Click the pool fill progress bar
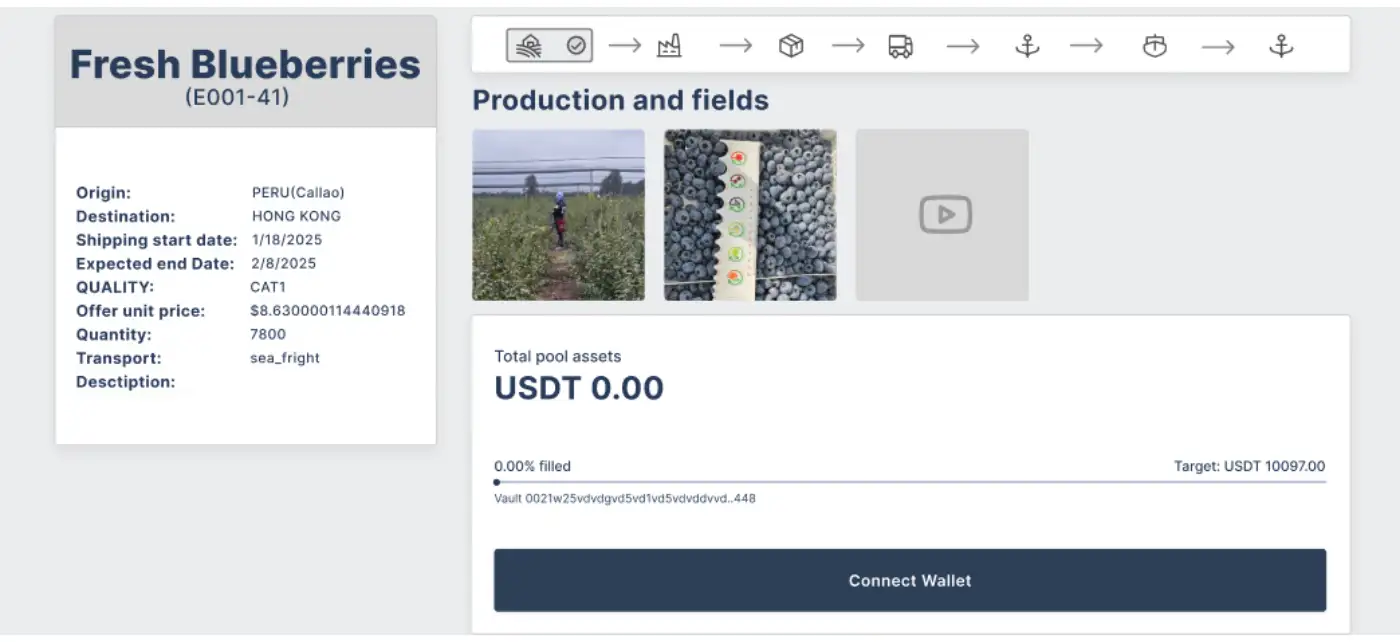Viewport: 1400px width, 642px height. pyautogui.click(x=910, y=482)
